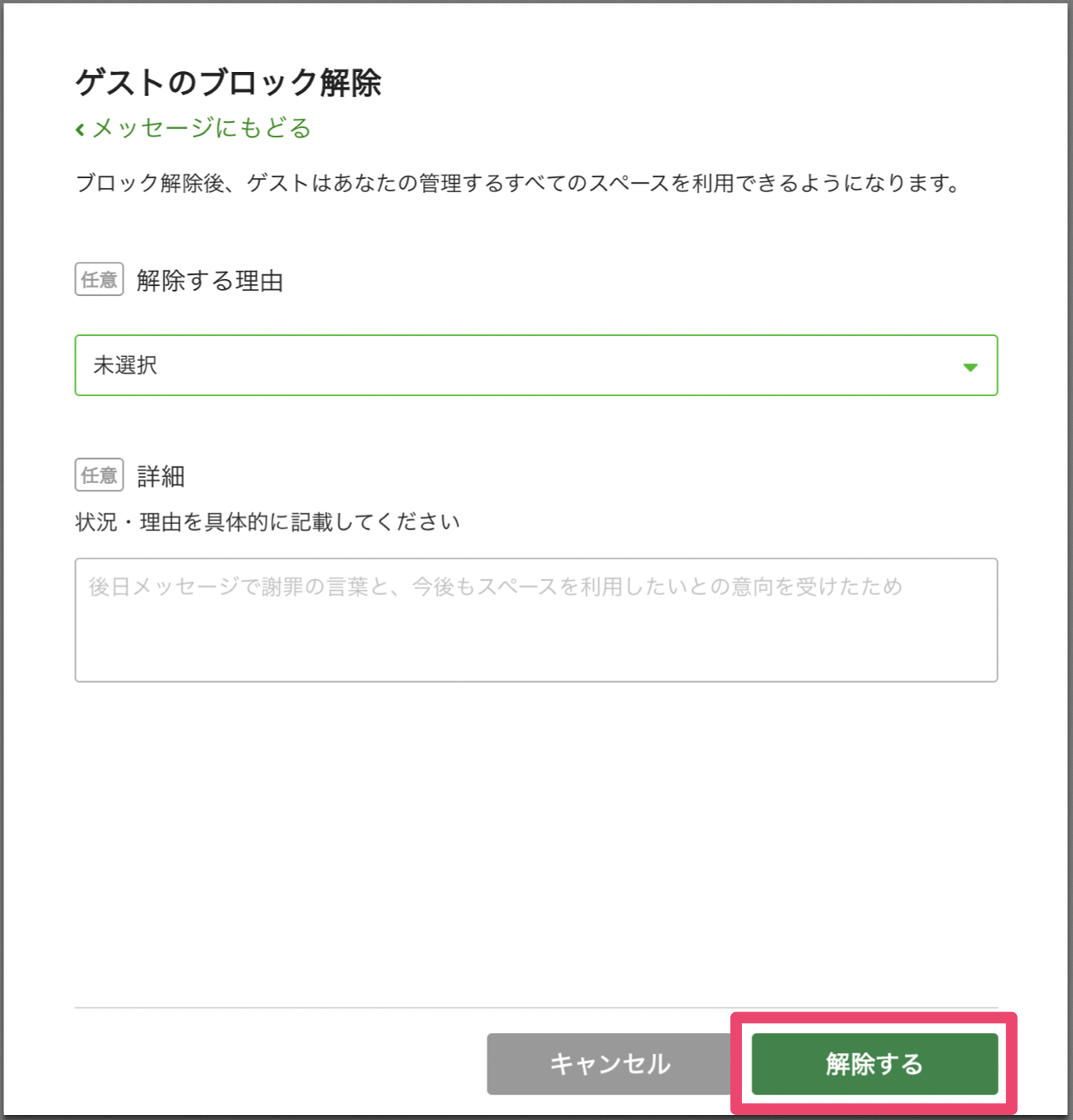Click the ブロック解除後 description paragraph
The height and width of the screenshot is (1120, 1073).
[x=518, y=183]
